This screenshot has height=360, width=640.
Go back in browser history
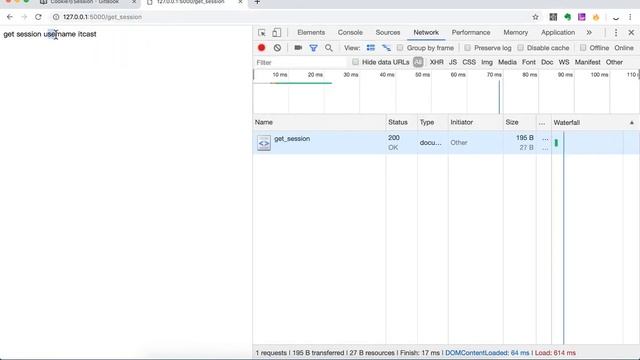10,17
